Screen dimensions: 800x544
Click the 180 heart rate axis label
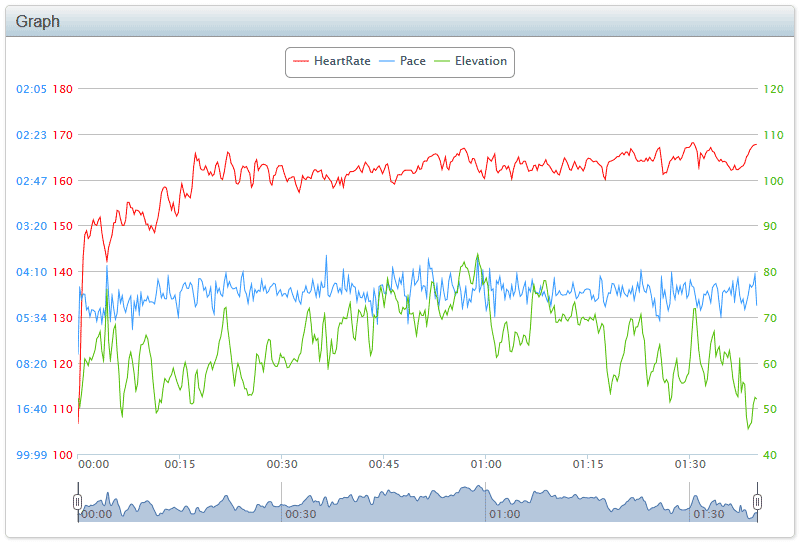click(63, 89)
